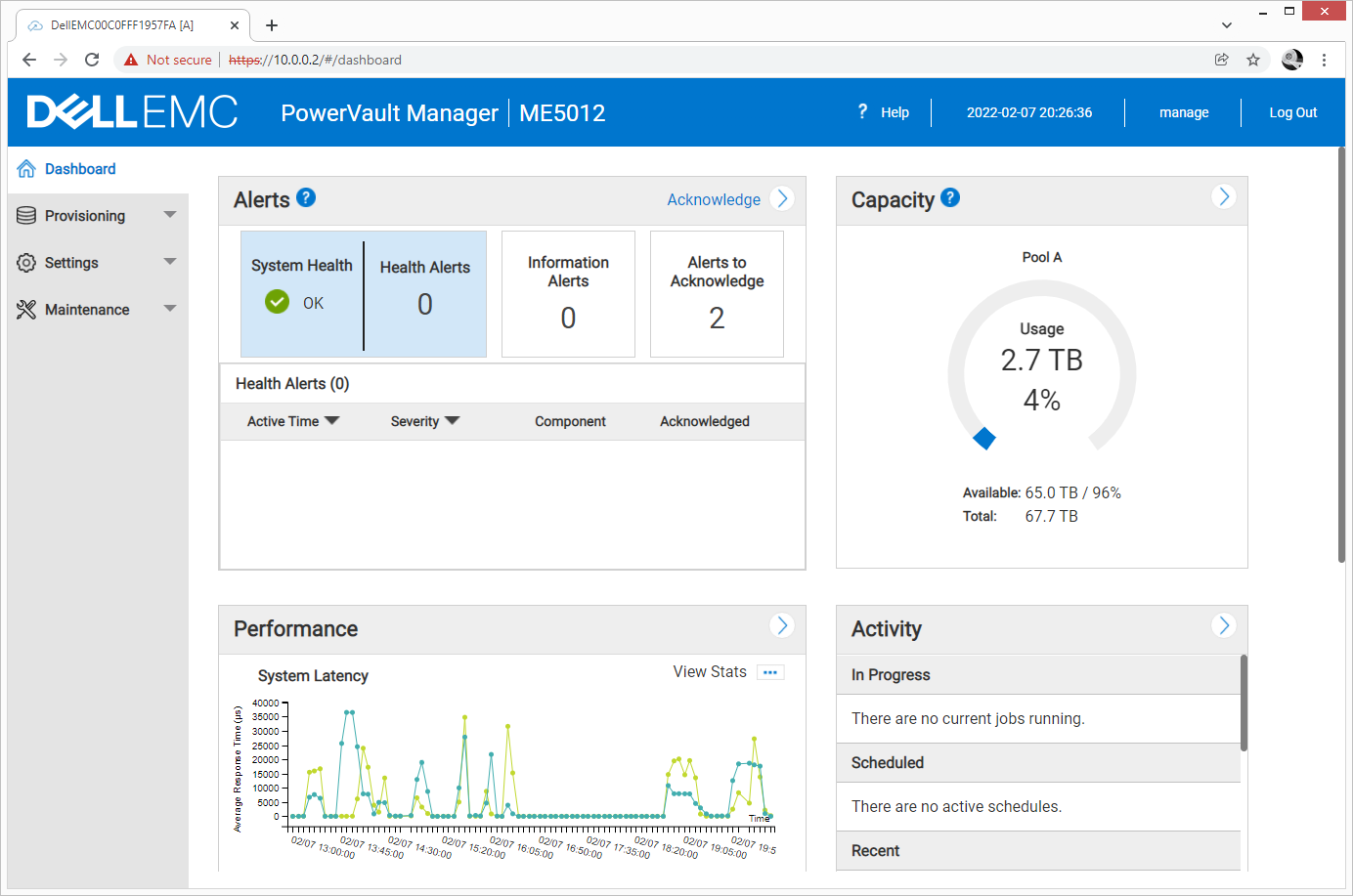The image size is (1353, 896).
Task: Click the View Stats ellipsis icon
Action: (x=770, y=672)
